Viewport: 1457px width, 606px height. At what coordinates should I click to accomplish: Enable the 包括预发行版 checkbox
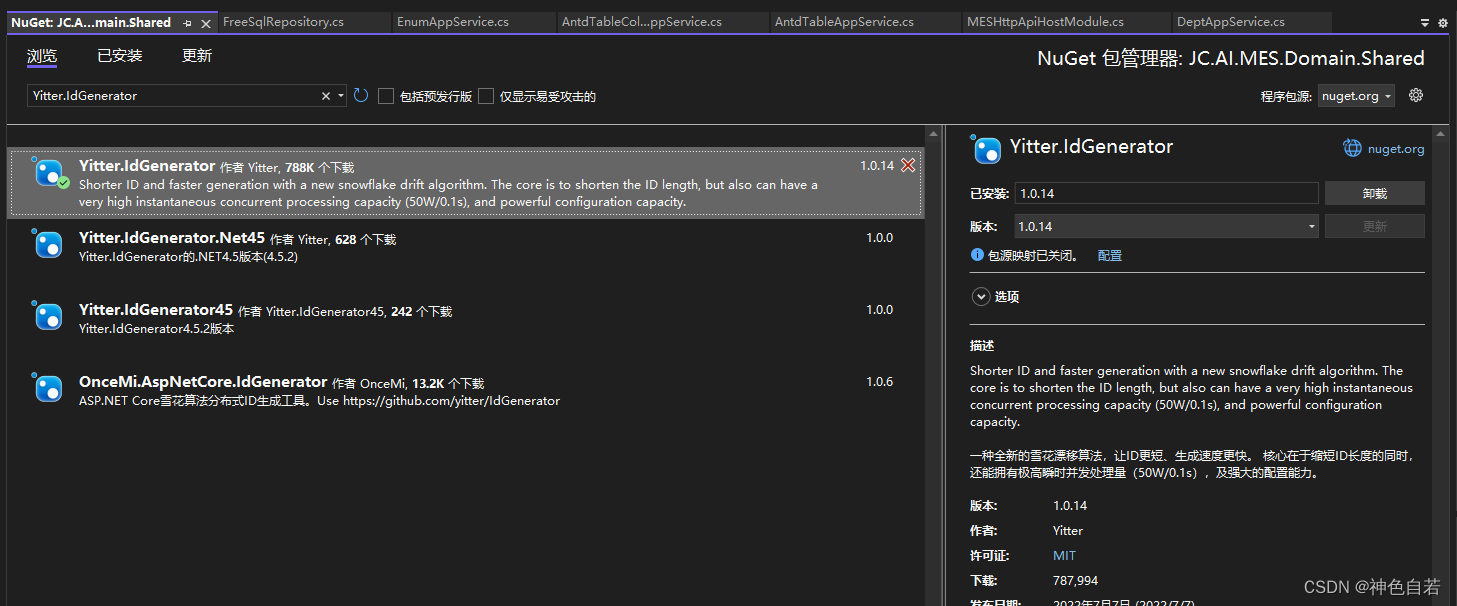(x=386, y=96)
